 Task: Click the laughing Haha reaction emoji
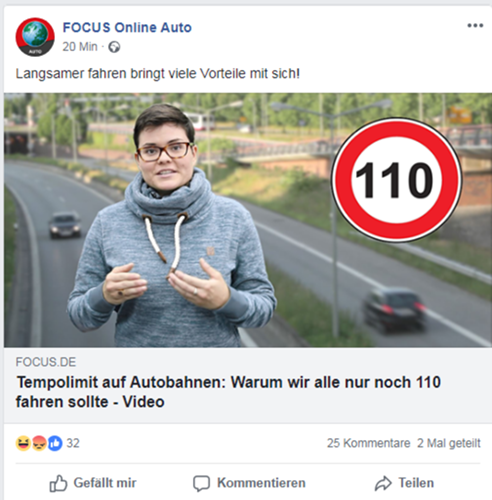(23, 443)
